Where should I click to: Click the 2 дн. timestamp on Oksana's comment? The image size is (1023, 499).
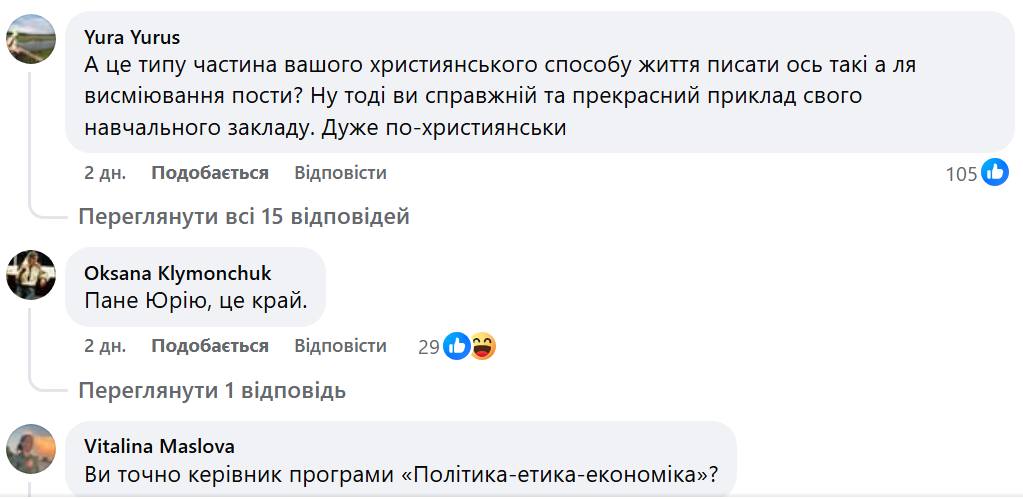pyautogui.click(x=105, y=346)
